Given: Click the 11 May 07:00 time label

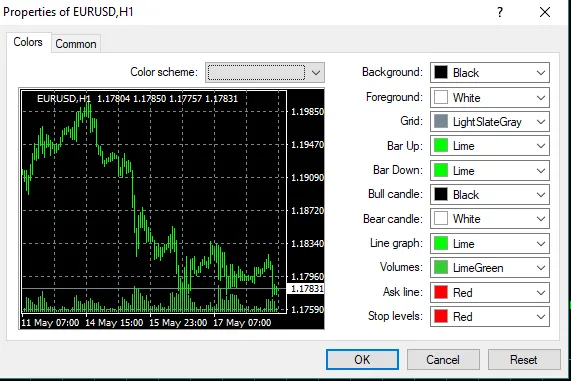Looking at the screenshot, I should coord(50,322).
